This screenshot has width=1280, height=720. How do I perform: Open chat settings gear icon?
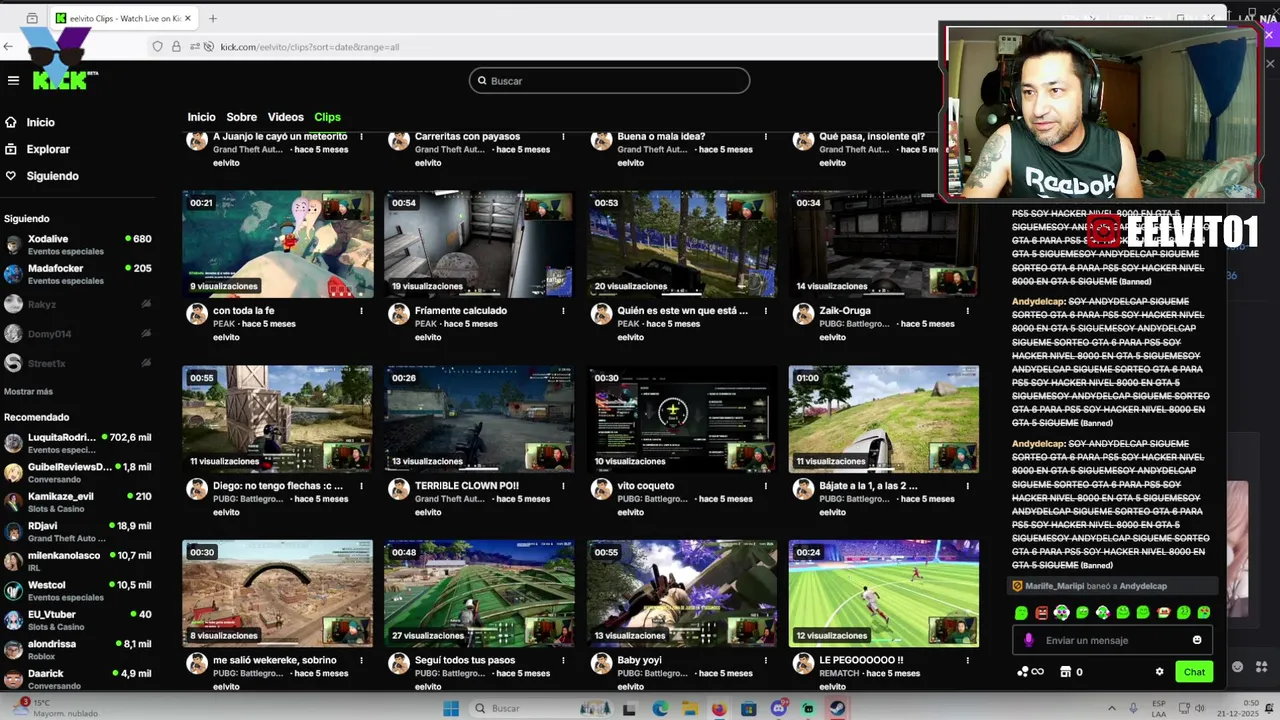[x=1159, y=672]
